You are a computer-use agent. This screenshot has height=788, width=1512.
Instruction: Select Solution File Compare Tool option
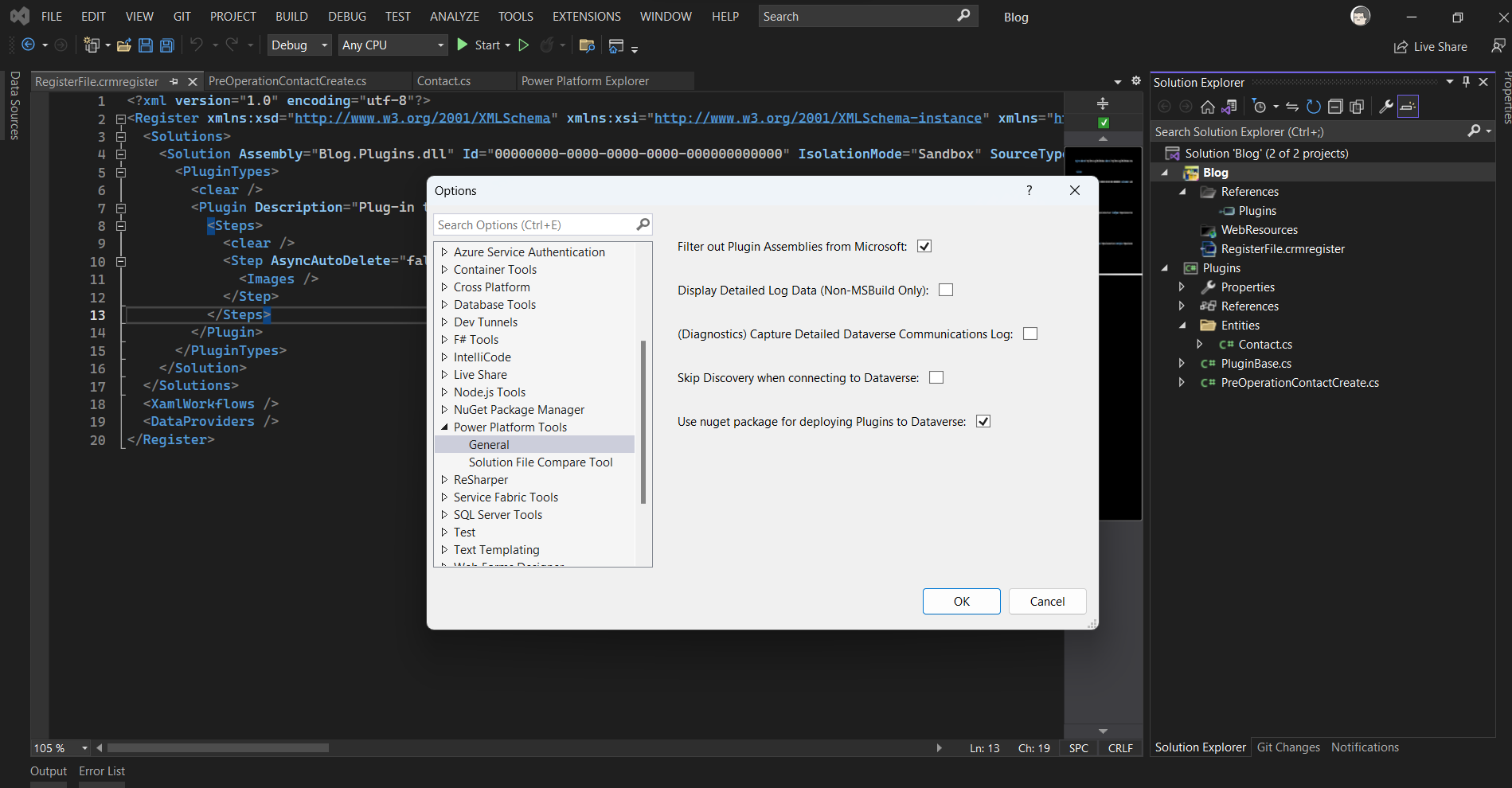pyautogui.click(x=541, y=462)
